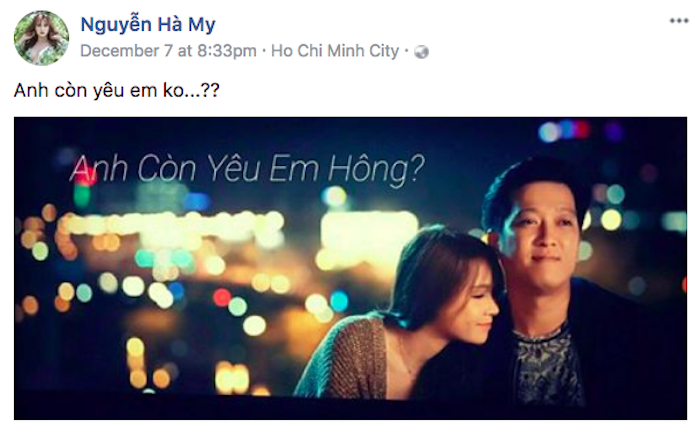Viewport: 700px width, 427px height.
Task: Open the three-dot post options menu
Action: [x=679, y=21]
